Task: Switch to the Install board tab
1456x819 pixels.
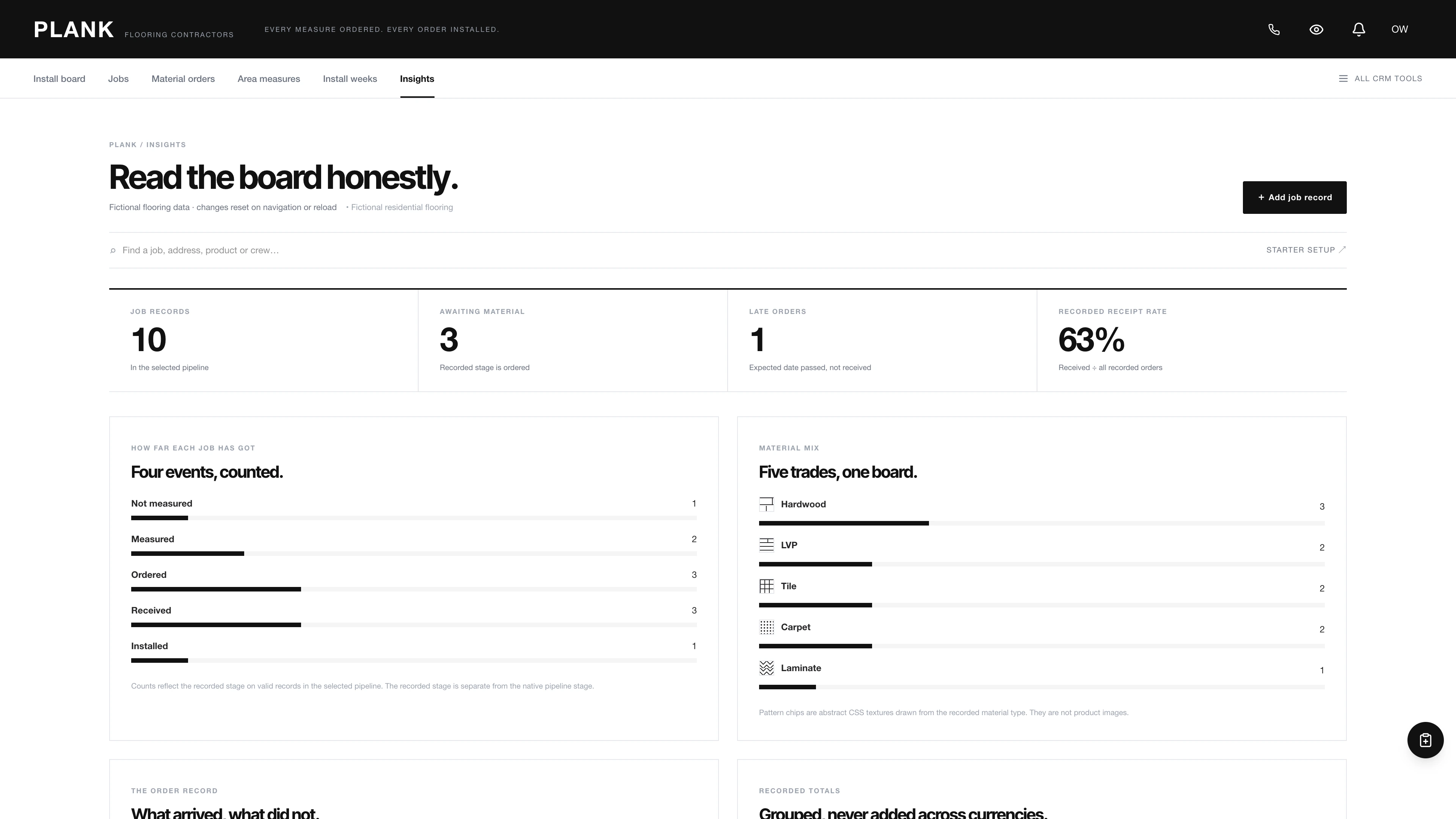Action: pos(60,78)
